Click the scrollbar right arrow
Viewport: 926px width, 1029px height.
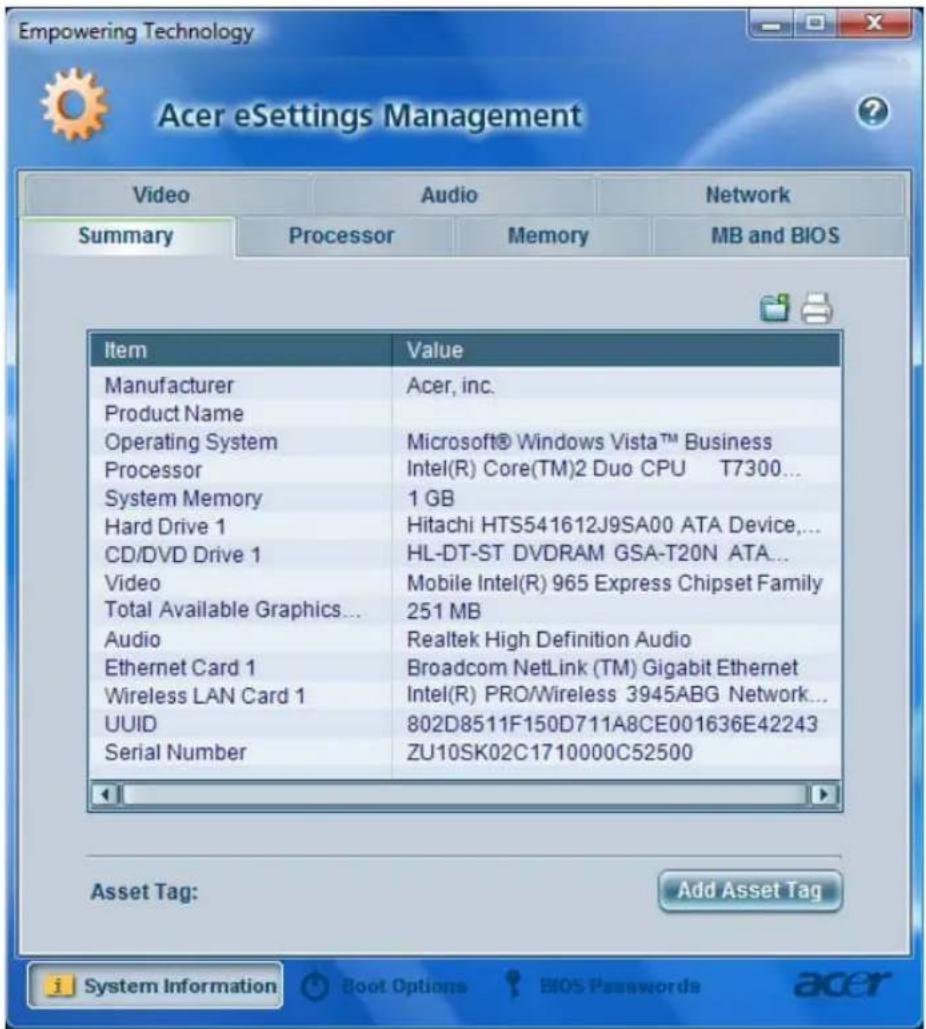click(823, 795)
